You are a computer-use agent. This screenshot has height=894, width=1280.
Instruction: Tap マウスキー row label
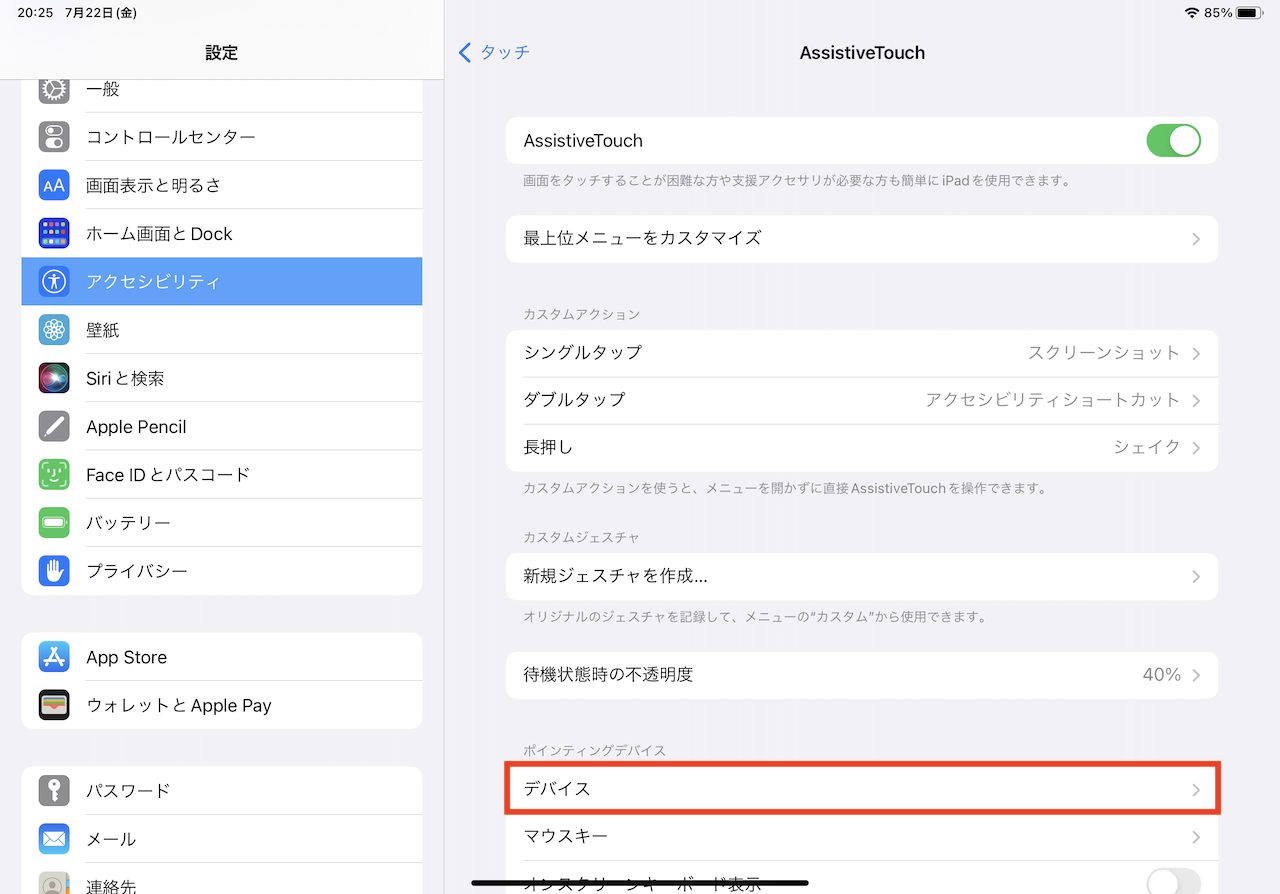[x=565, y=836]
